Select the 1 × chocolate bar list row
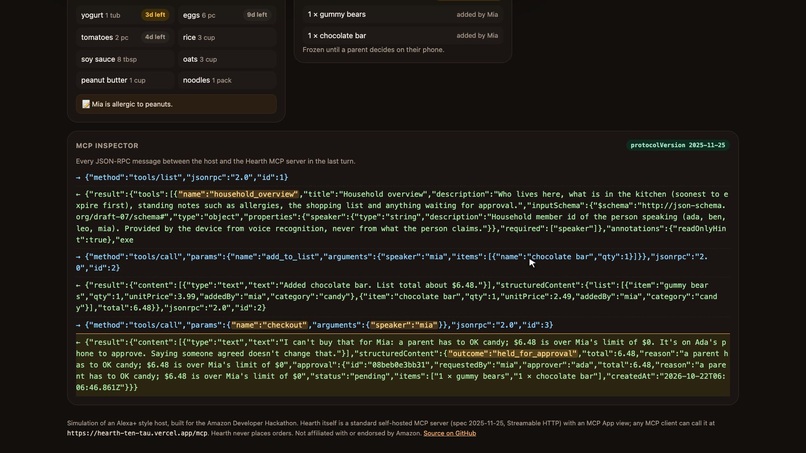 [x=402, y=35]
